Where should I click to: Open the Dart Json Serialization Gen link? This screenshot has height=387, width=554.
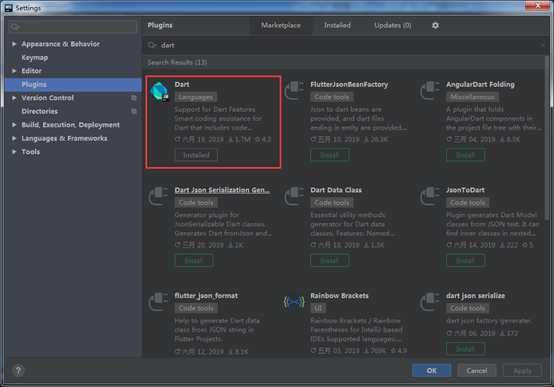(223, 190)
